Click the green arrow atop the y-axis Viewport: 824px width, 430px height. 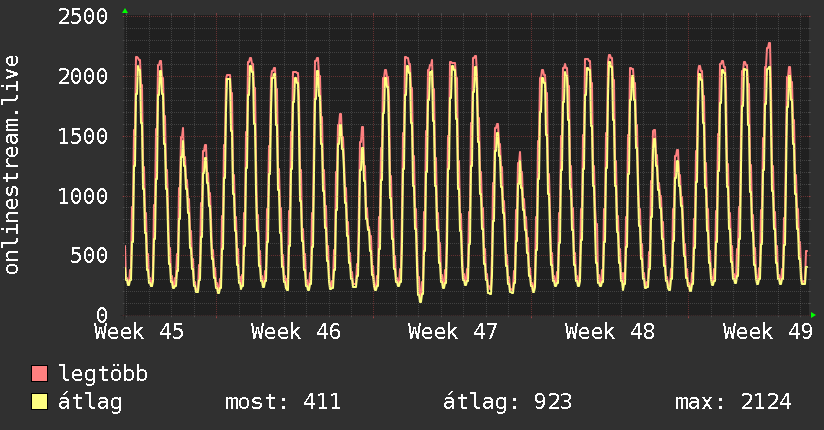pos(125,11)
